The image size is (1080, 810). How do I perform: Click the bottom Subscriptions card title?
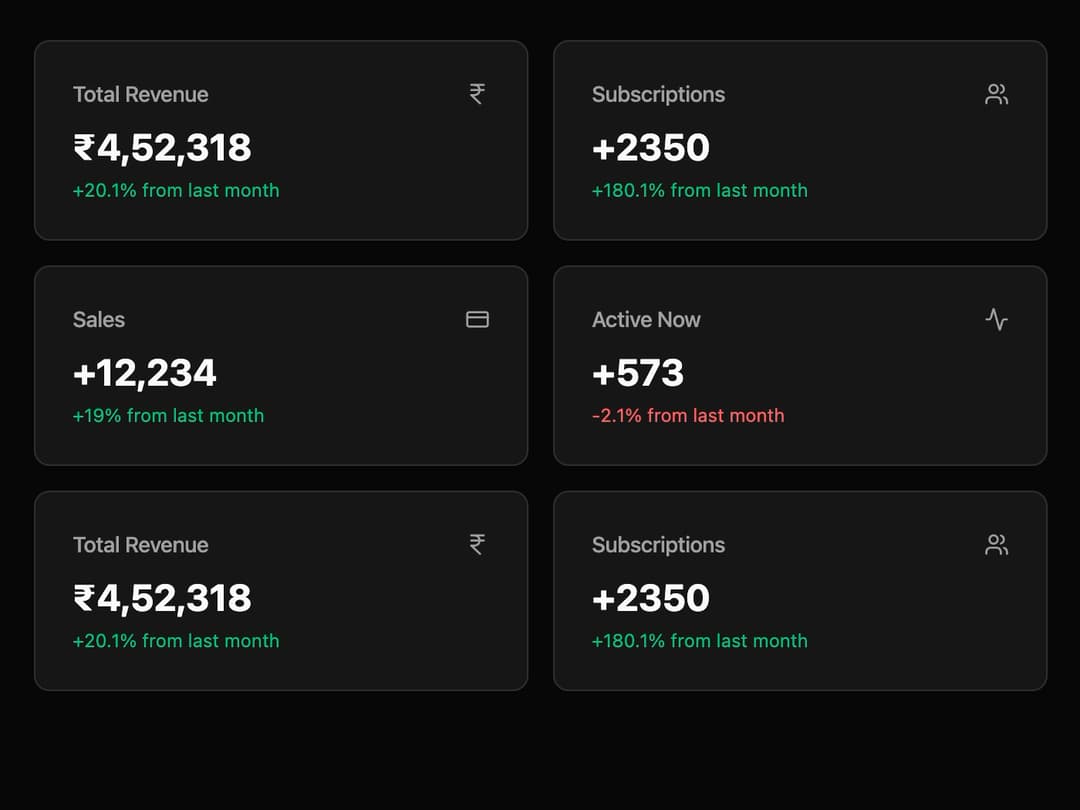[658, 545]
